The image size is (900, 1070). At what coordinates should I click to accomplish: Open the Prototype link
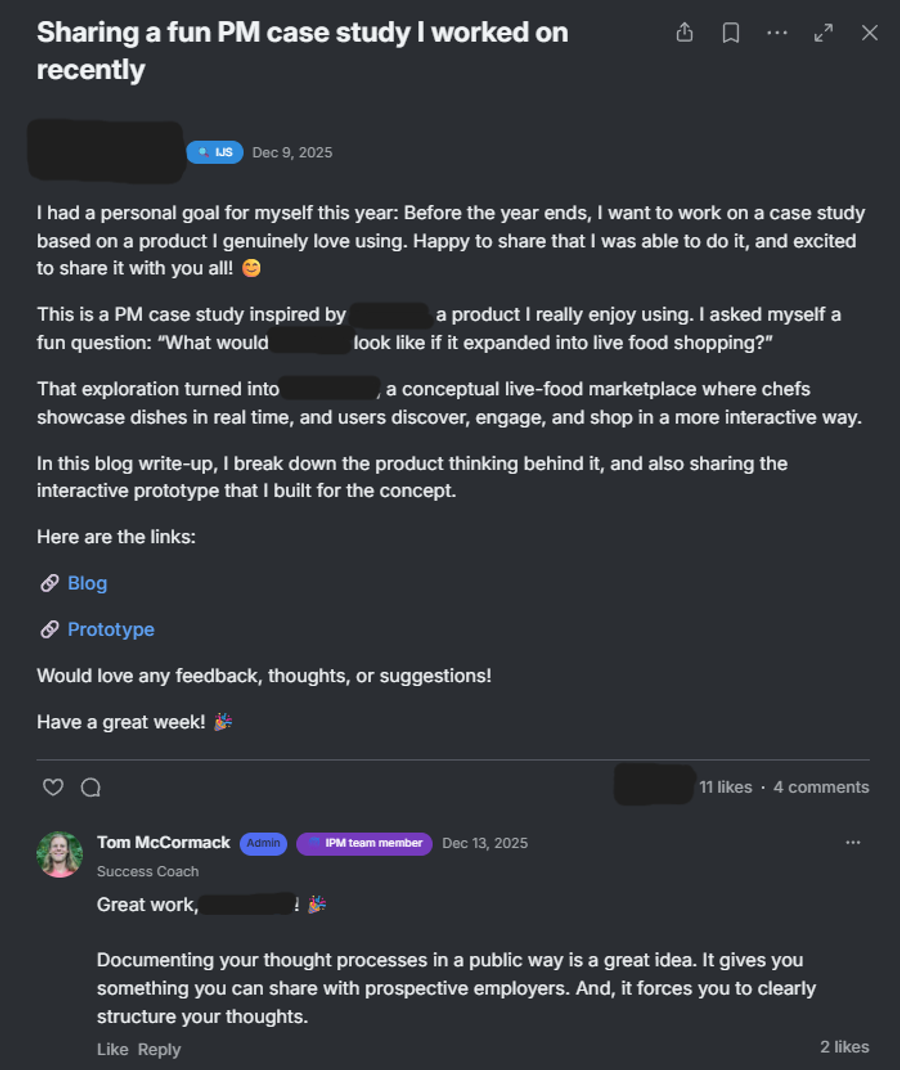pos(110,629)
